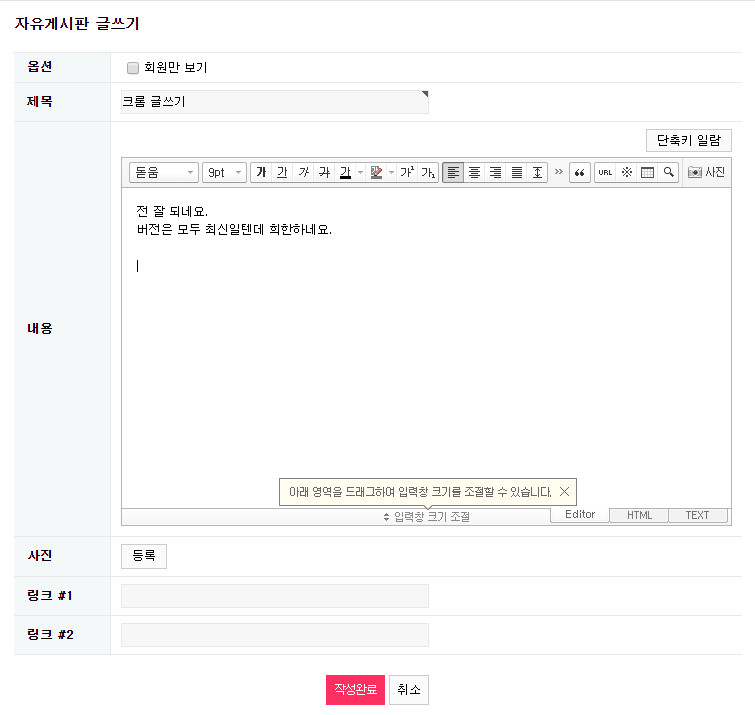
Task: Switch to the TEXT editing tab
Action: (x=697, y=516)
